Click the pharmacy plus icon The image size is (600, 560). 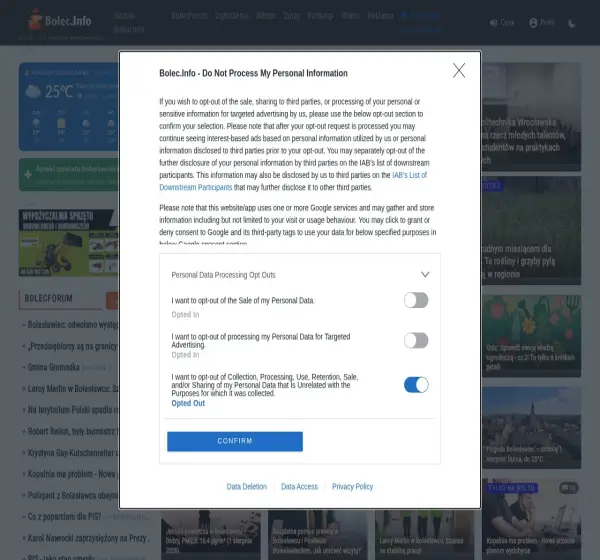click(x=28, y=175)
